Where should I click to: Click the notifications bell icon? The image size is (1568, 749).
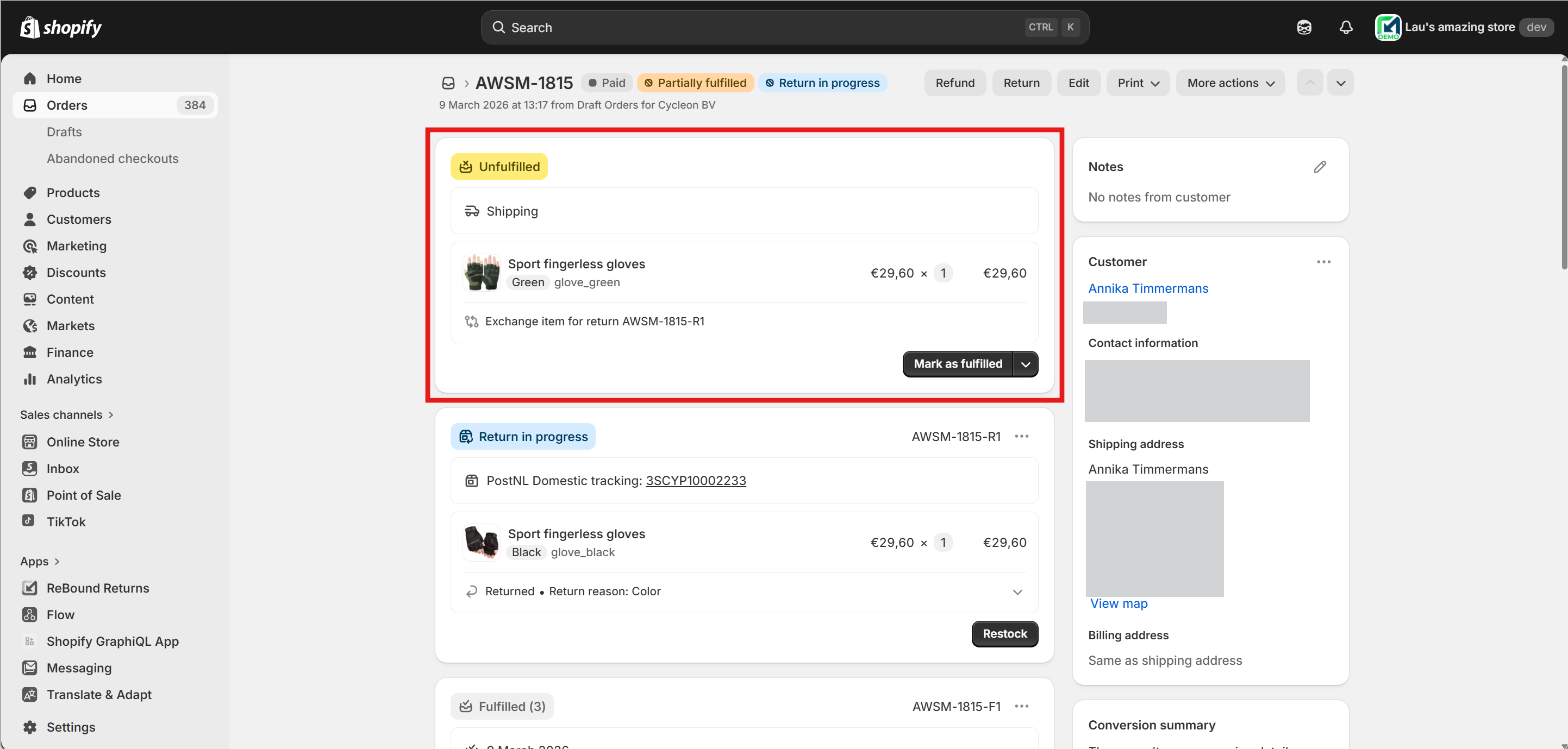tap(1345, 27)
